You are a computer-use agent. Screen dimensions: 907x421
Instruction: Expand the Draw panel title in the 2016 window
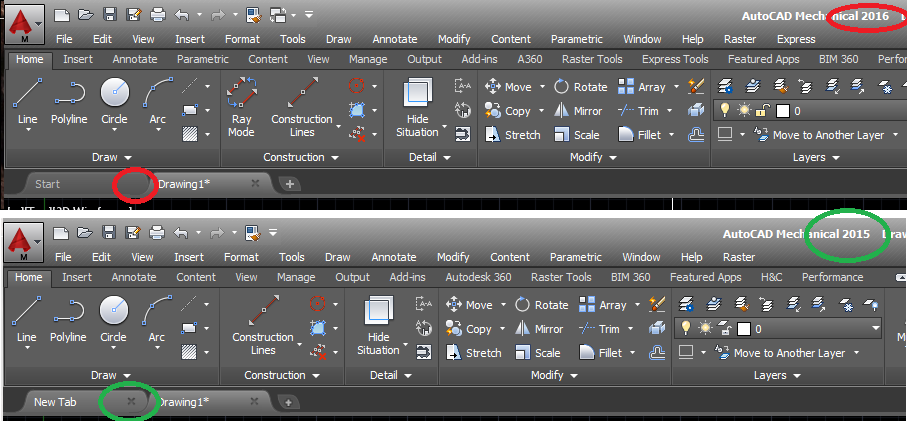(112, 157)
